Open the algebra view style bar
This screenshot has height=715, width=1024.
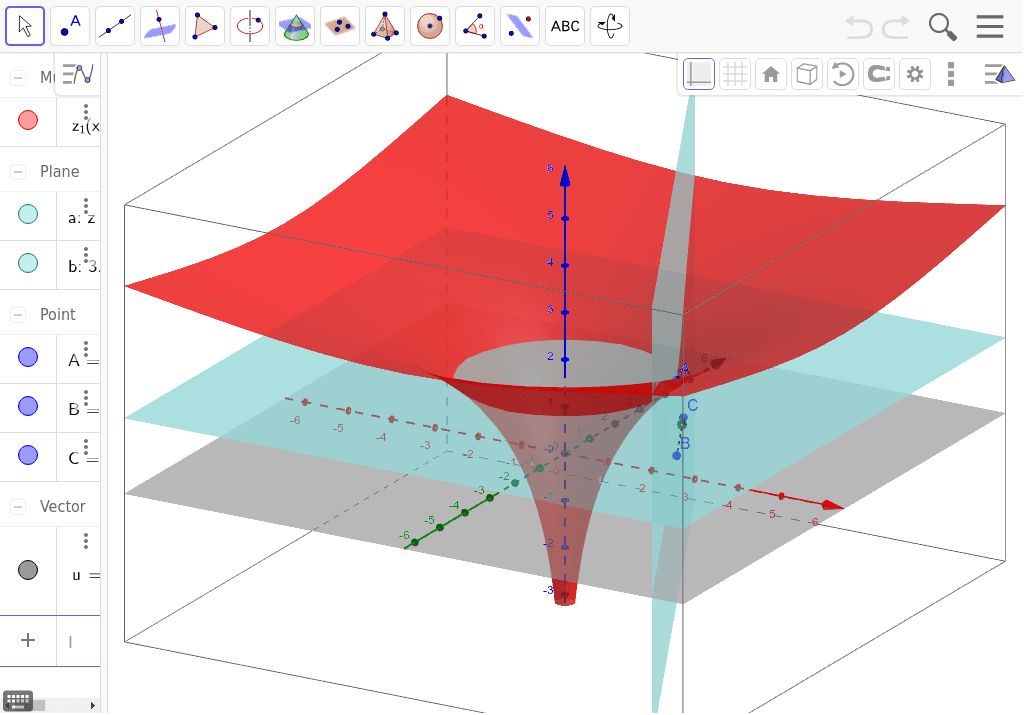78,74
